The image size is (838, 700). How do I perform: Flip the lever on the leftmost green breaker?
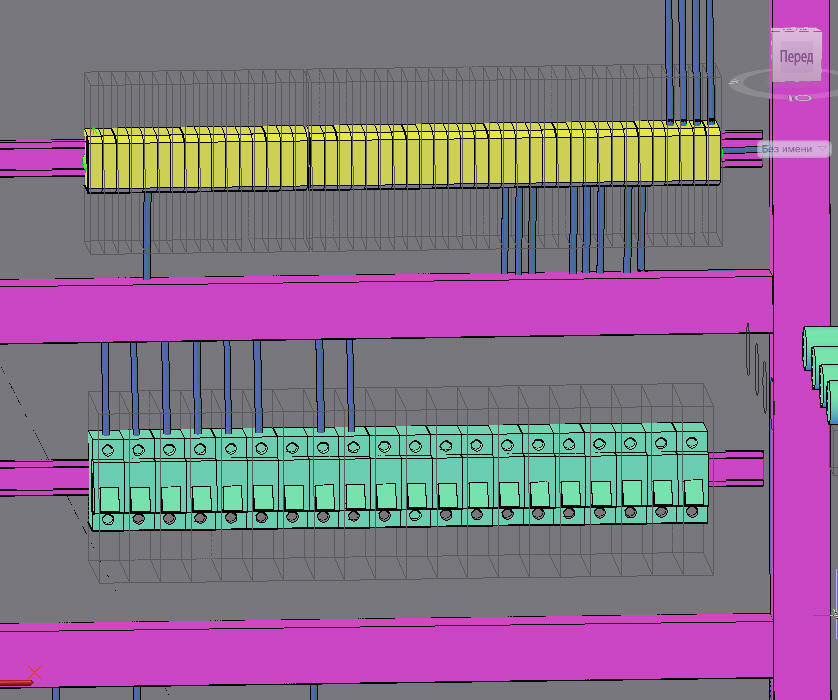tap(109, 497)
